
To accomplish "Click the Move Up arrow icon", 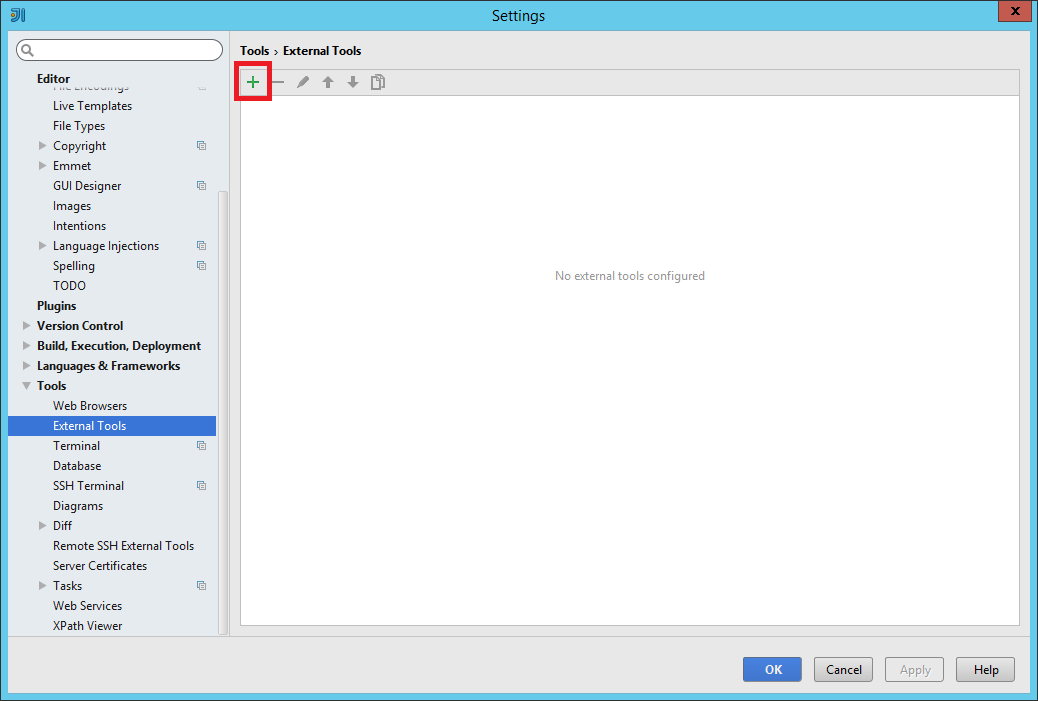I will [328, 82].
